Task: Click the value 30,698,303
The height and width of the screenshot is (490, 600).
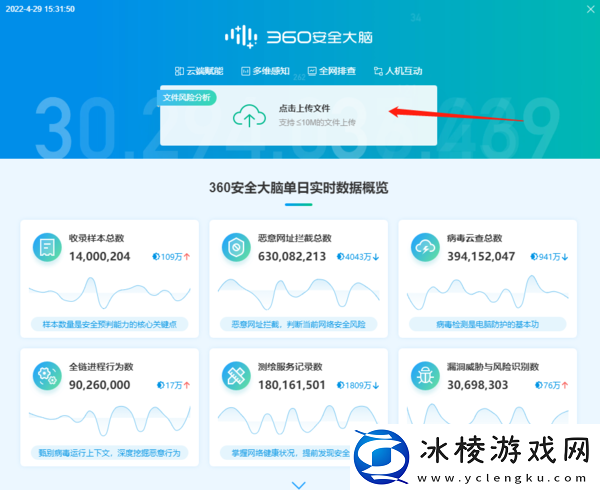Action: coord(478,385)
